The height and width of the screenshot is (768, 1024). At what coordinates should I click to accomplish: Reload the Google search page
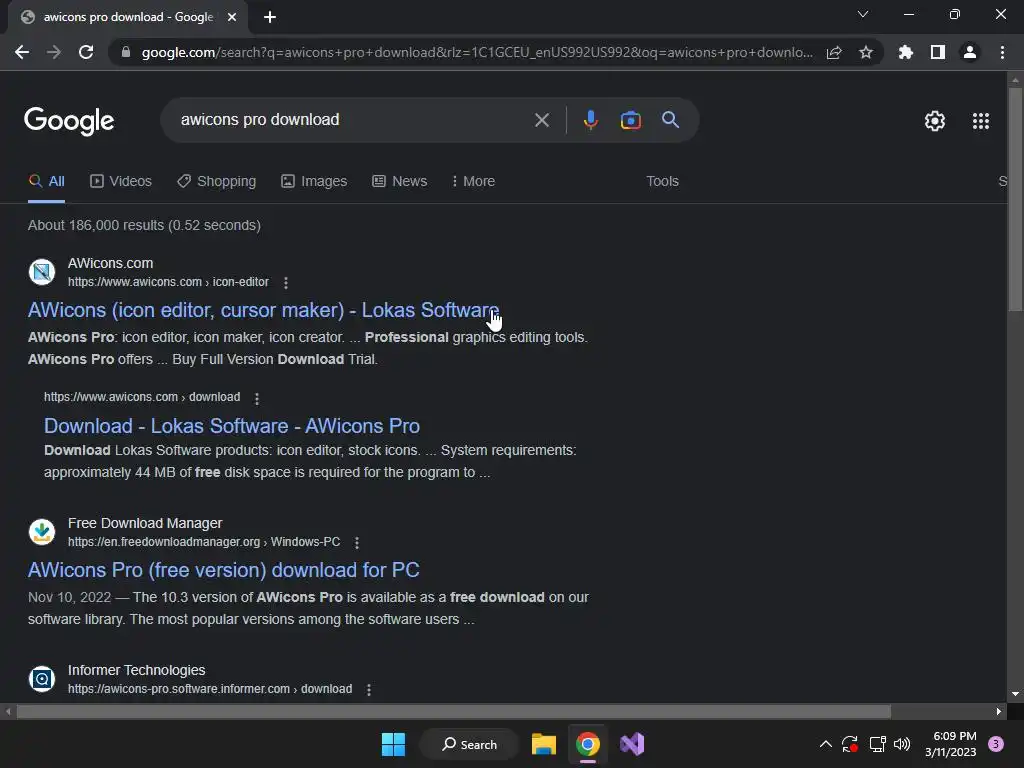tap(86, 52)
